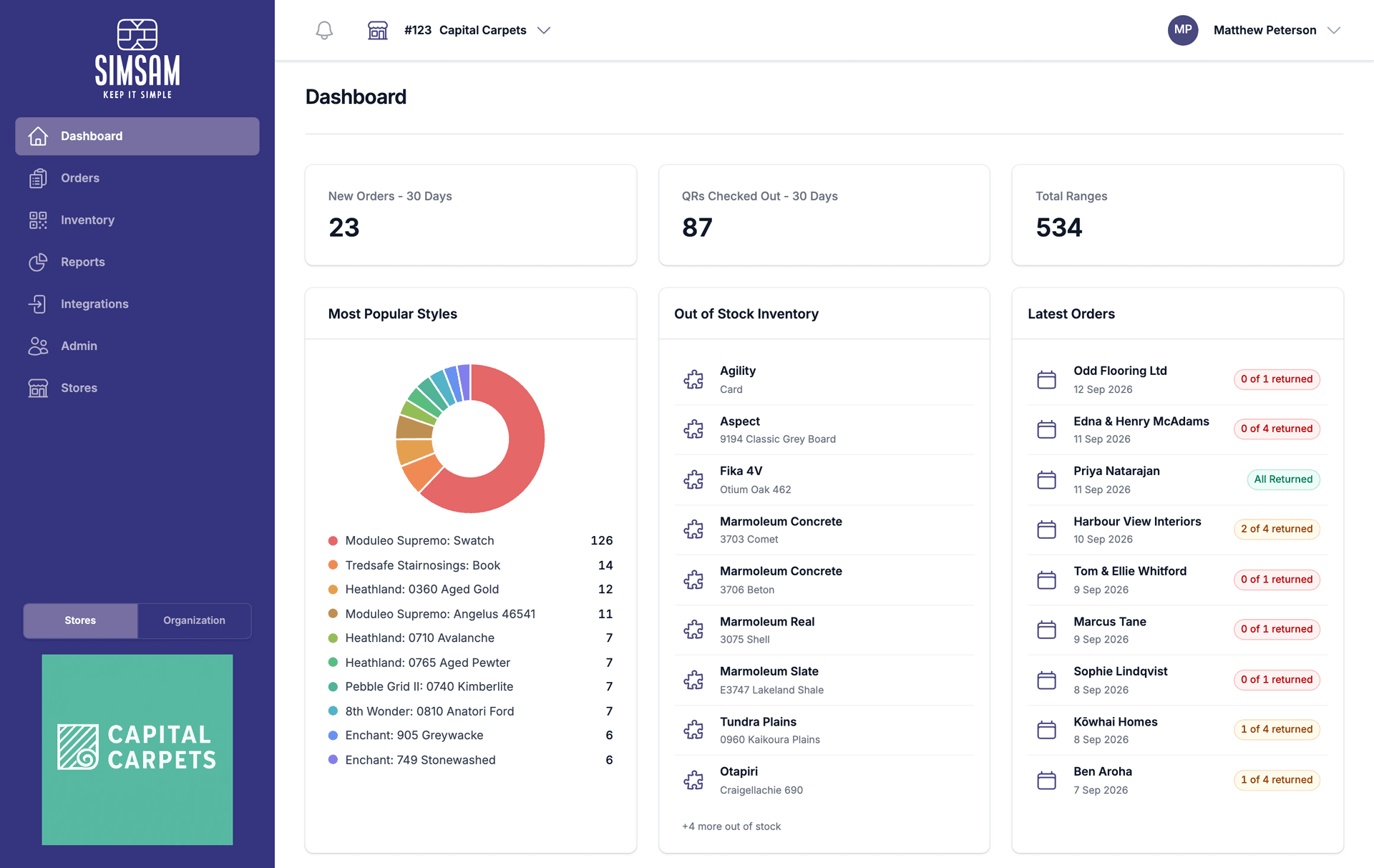Viewport: 1374px width, 868px height.
Task: Open the Stores sidebar menu item
Action: coord(137,388)
